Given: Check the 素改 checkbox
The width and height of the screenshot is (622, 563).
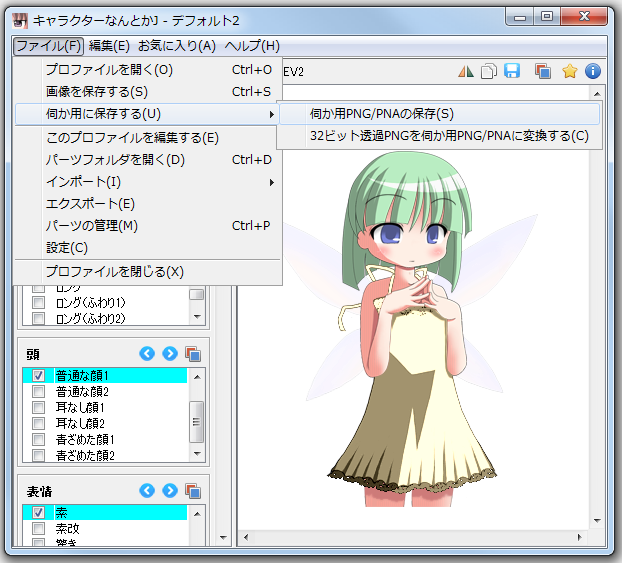Looking at the screenshot, I should (38, 528).
